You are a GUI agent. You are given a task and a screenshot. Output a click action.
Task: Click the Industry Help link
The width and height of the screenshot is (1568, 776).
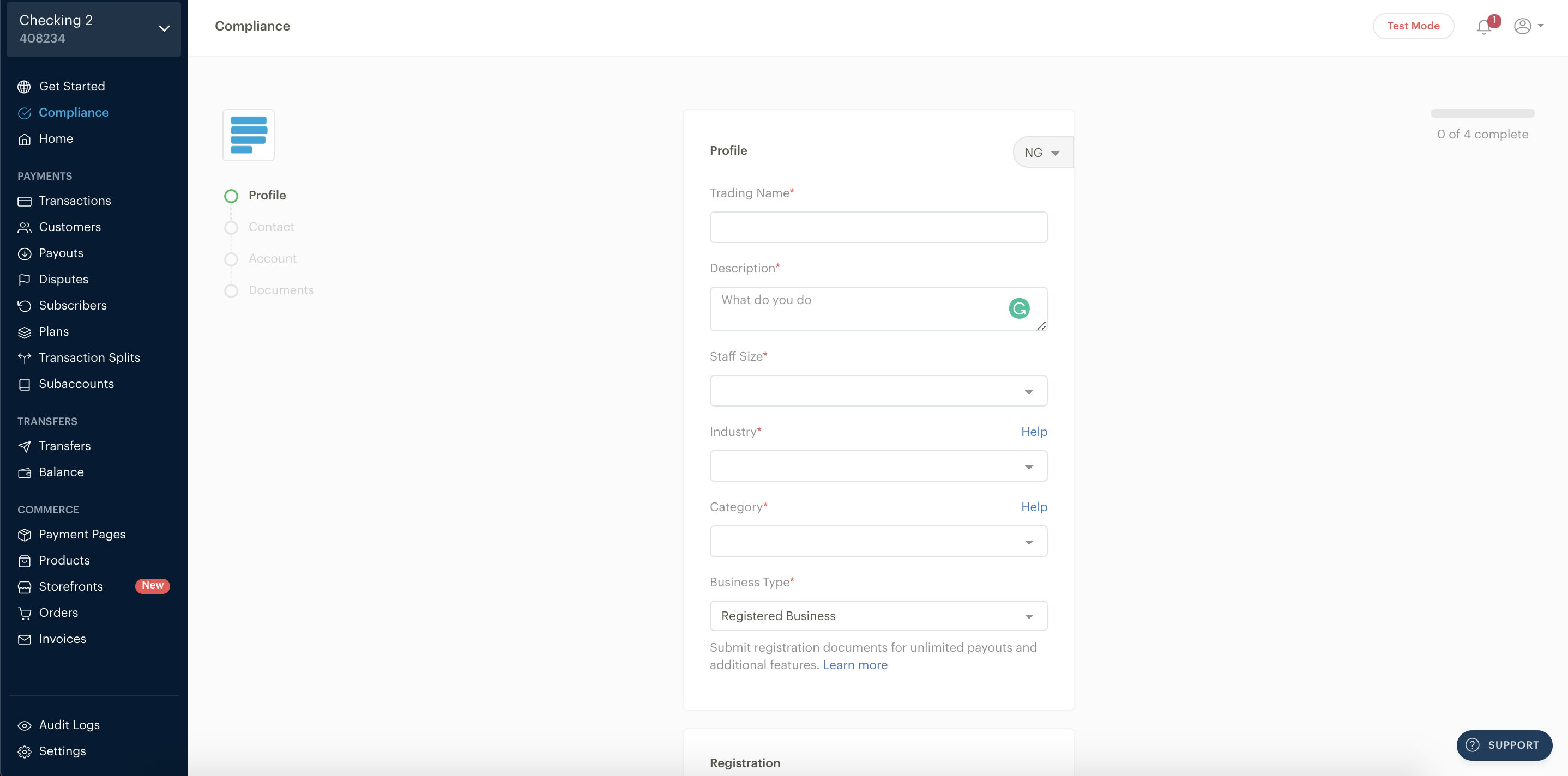1034,431
